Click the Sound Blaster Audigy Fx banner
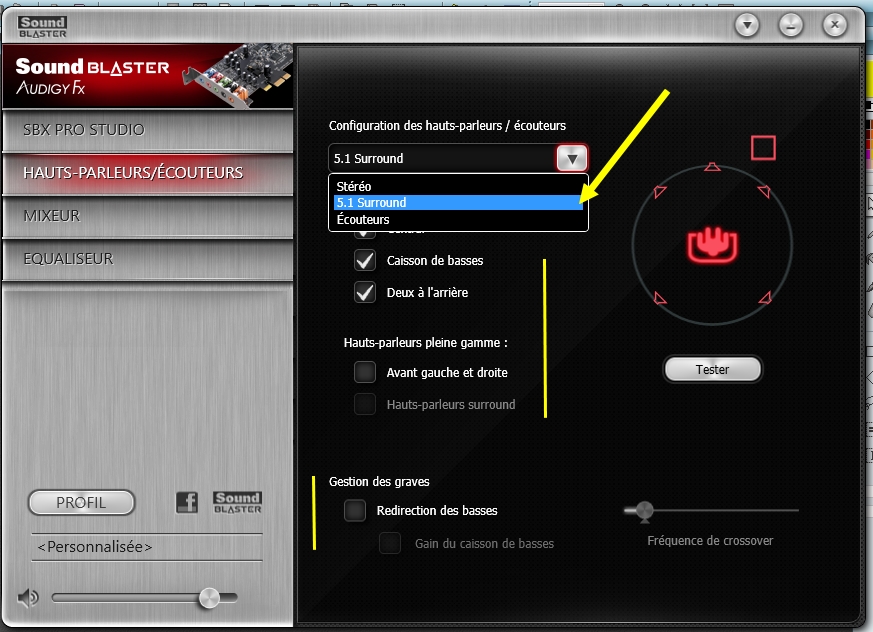The image size is (873, 632). [x=148, y=76]
